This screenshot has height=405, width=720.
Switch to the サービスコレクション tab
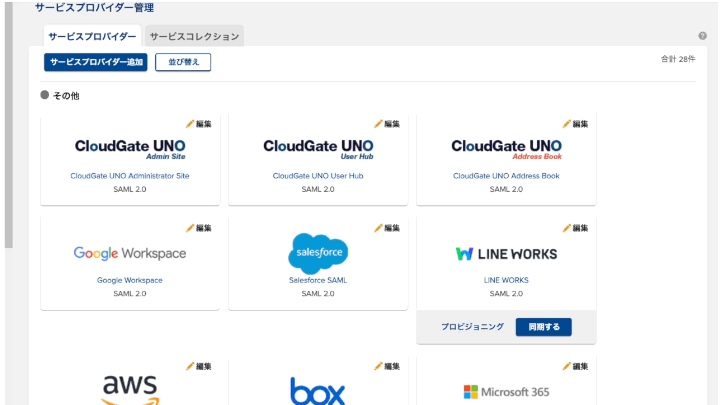[x=194, y=36]
